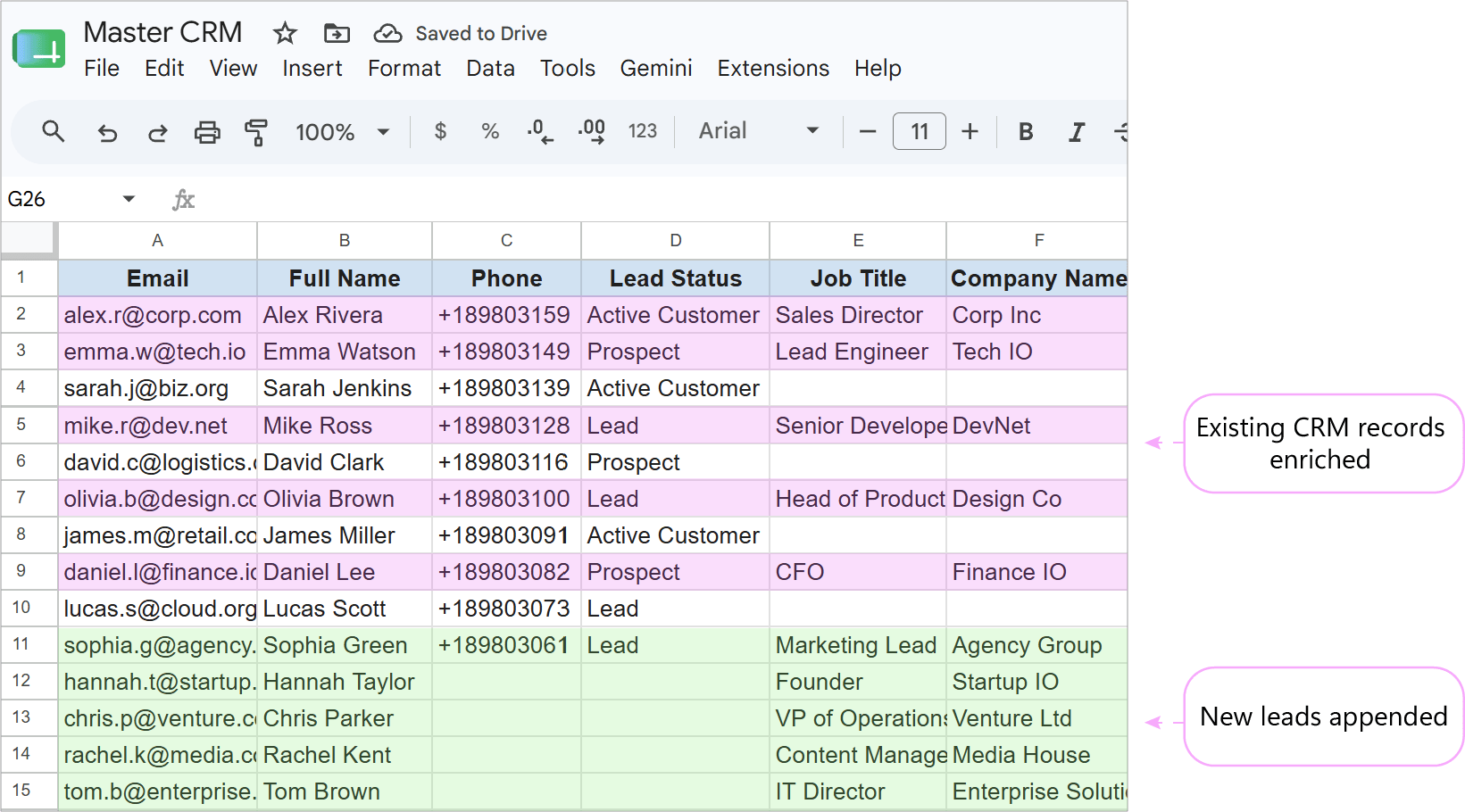Viewport: 1465px width, 812px height.
Task: Click the move to folder icon
Action: [337, 34]
